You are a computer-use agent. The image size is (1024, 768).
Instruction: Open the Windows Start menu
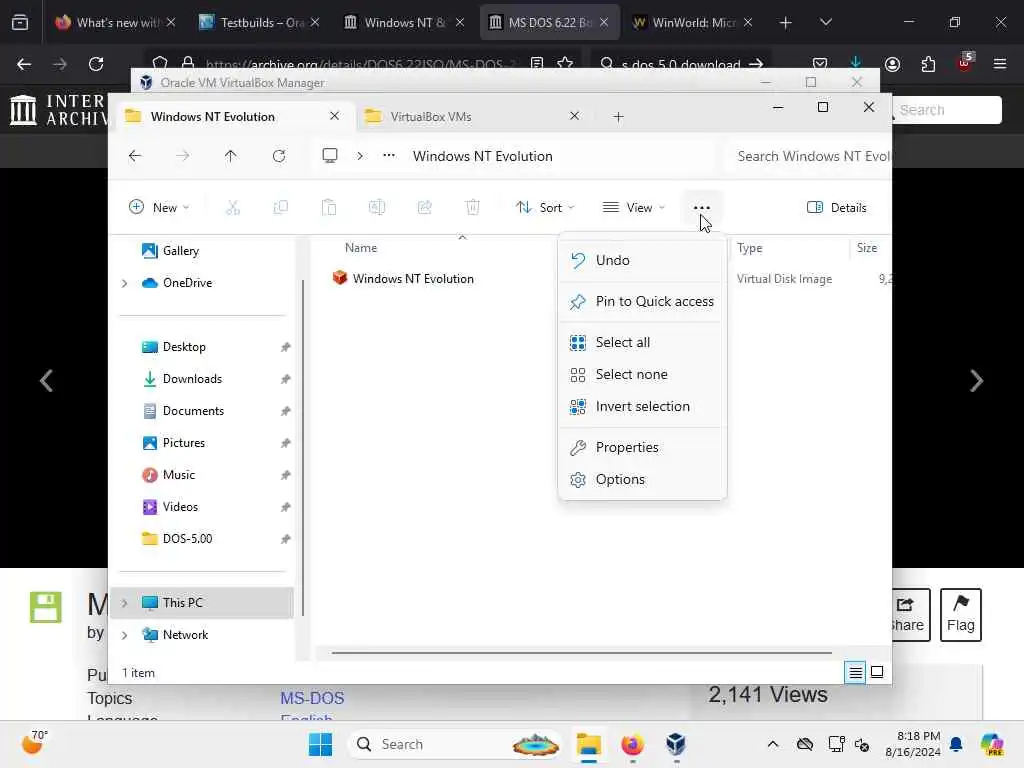click(320, 744)
